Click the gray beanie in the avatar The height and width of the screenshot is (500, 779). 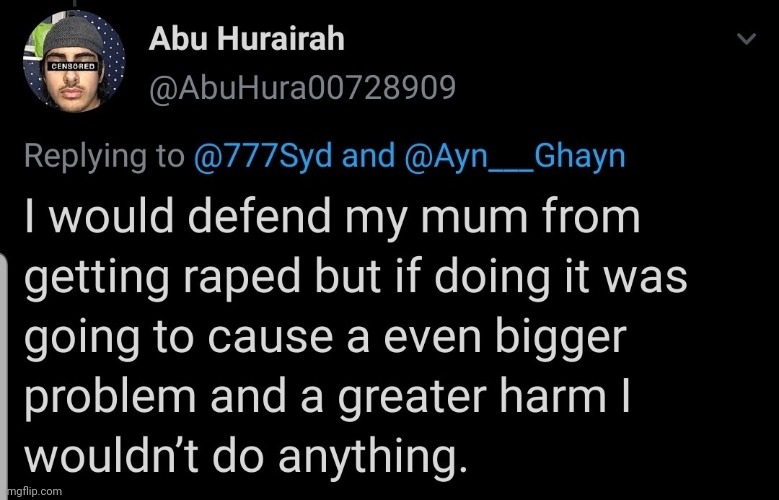click(x=73, y=36)
